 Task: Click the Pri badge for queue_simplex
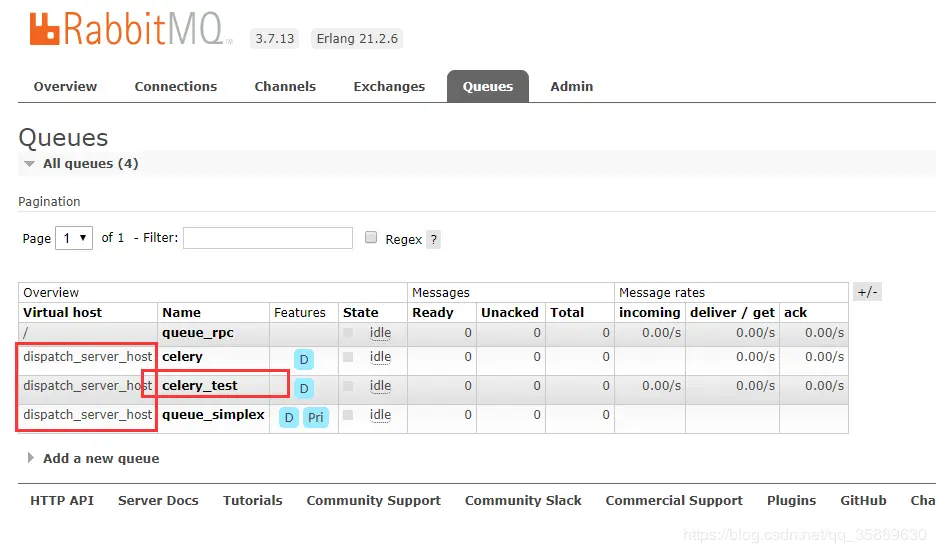tap(316, 417)
